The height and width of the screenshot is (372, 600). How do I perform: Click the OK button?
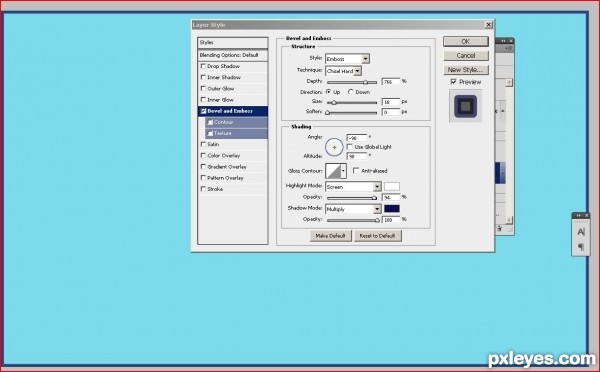pyautogui.click(x=466, y=41)
